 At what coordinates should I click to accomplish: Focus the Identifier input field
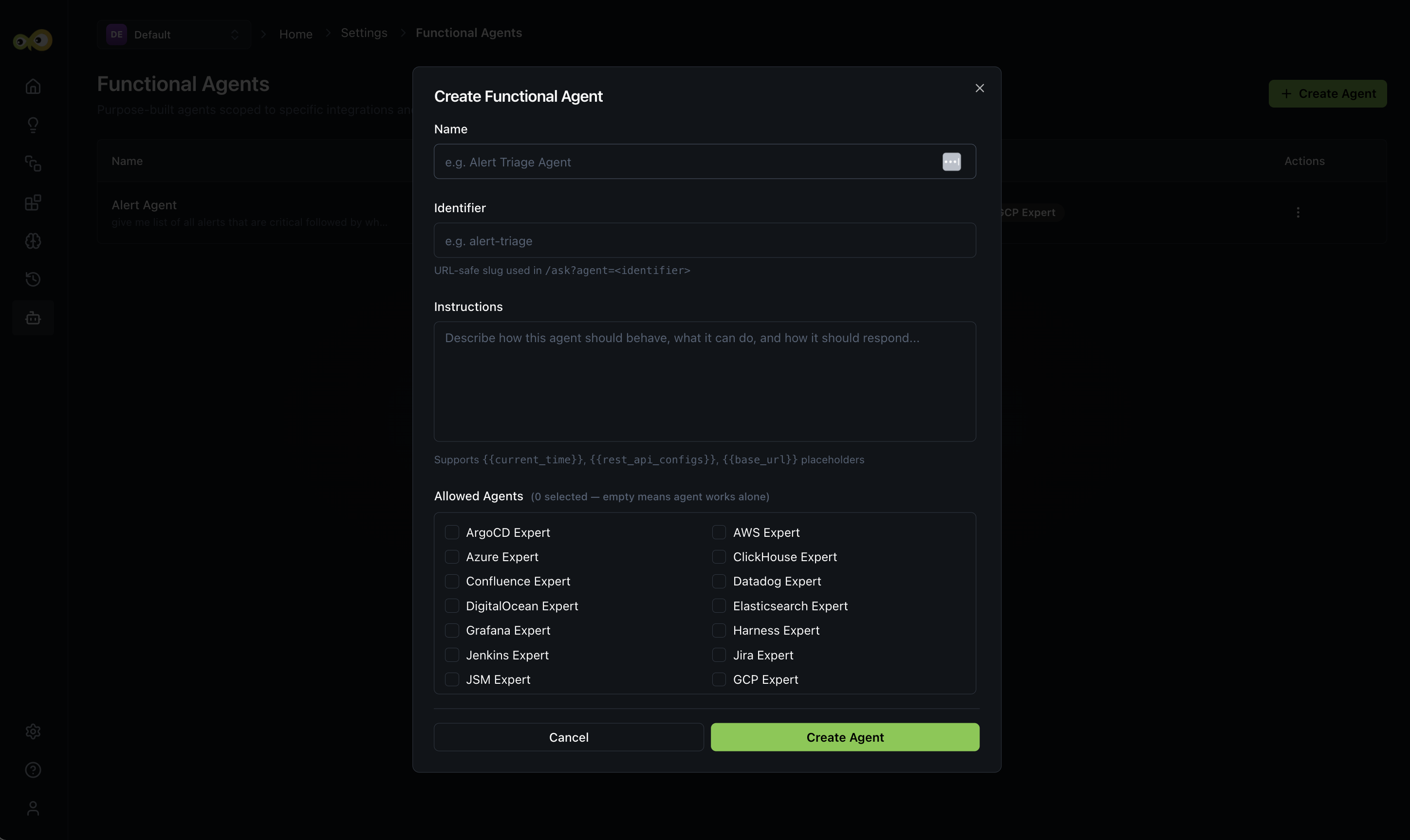[x=705, y=240]
